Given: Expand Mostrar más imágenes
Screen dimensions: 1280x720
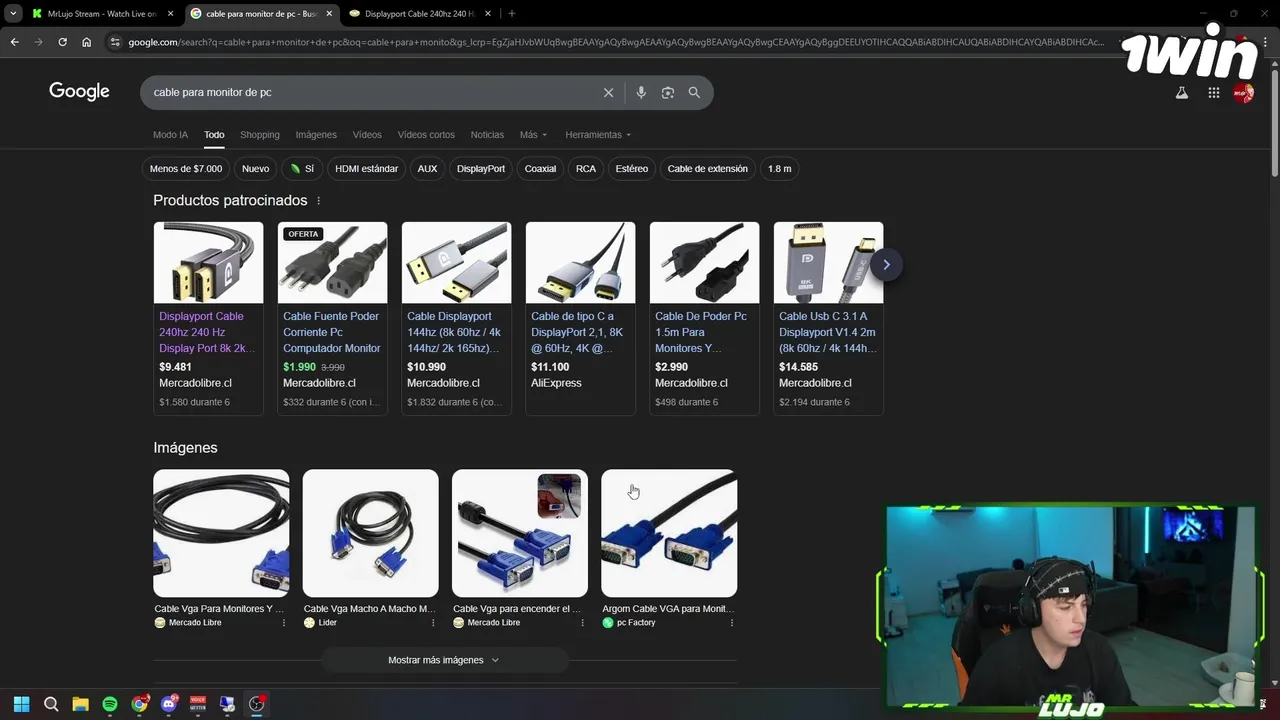Looking at the screenshot, I should pos(444,660).
